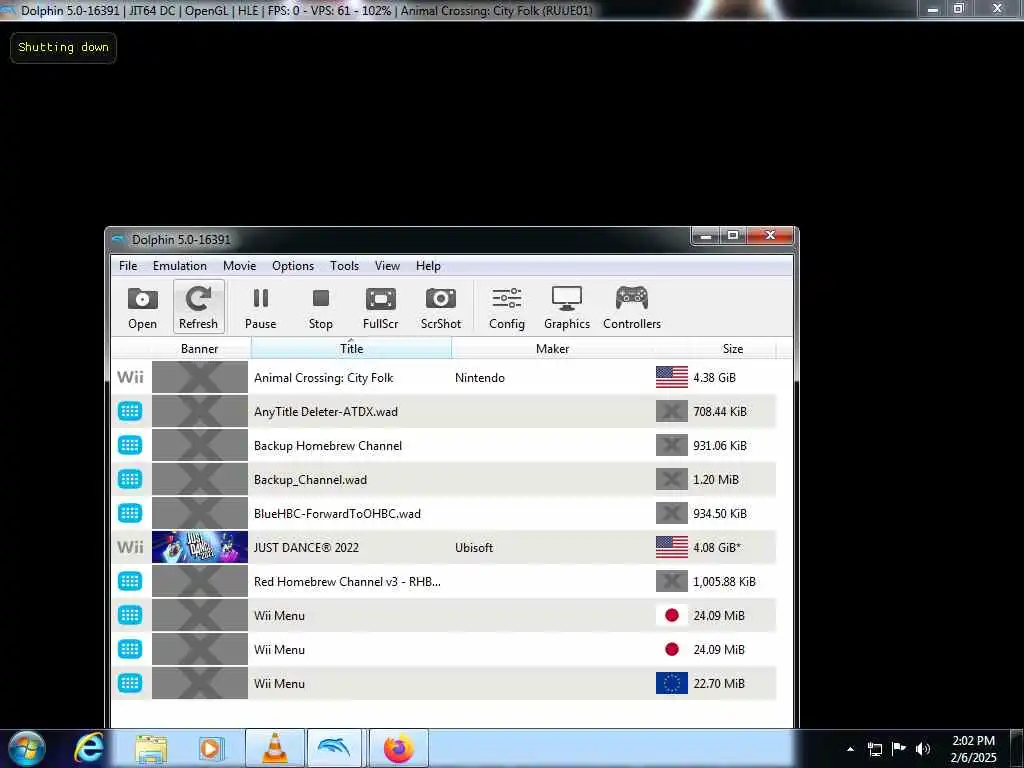Click the volume speaker tray icon
Image resolution: width=1024 pixels, height=768 pixels.
click(x=922, y=748)
